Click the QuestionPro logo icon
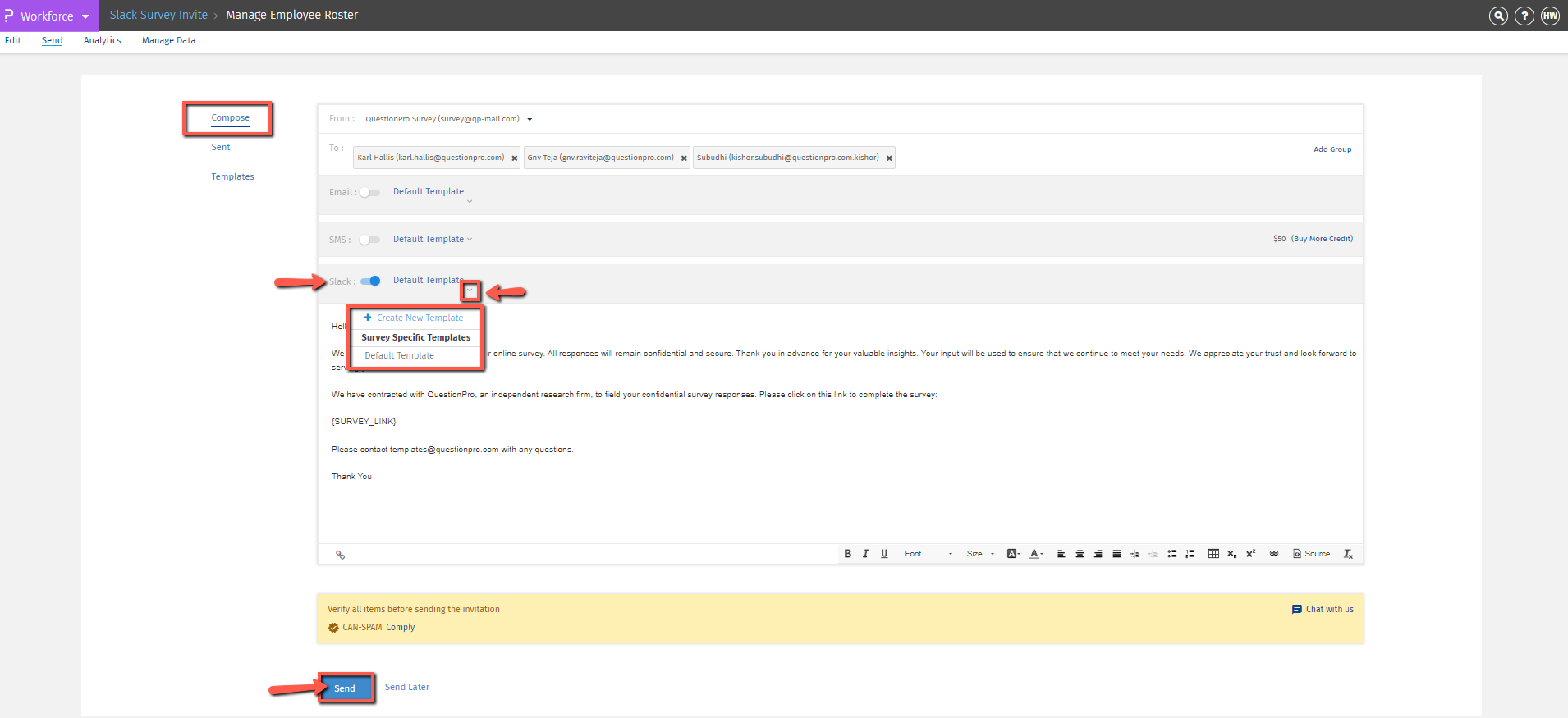 (x=9, y=16)
